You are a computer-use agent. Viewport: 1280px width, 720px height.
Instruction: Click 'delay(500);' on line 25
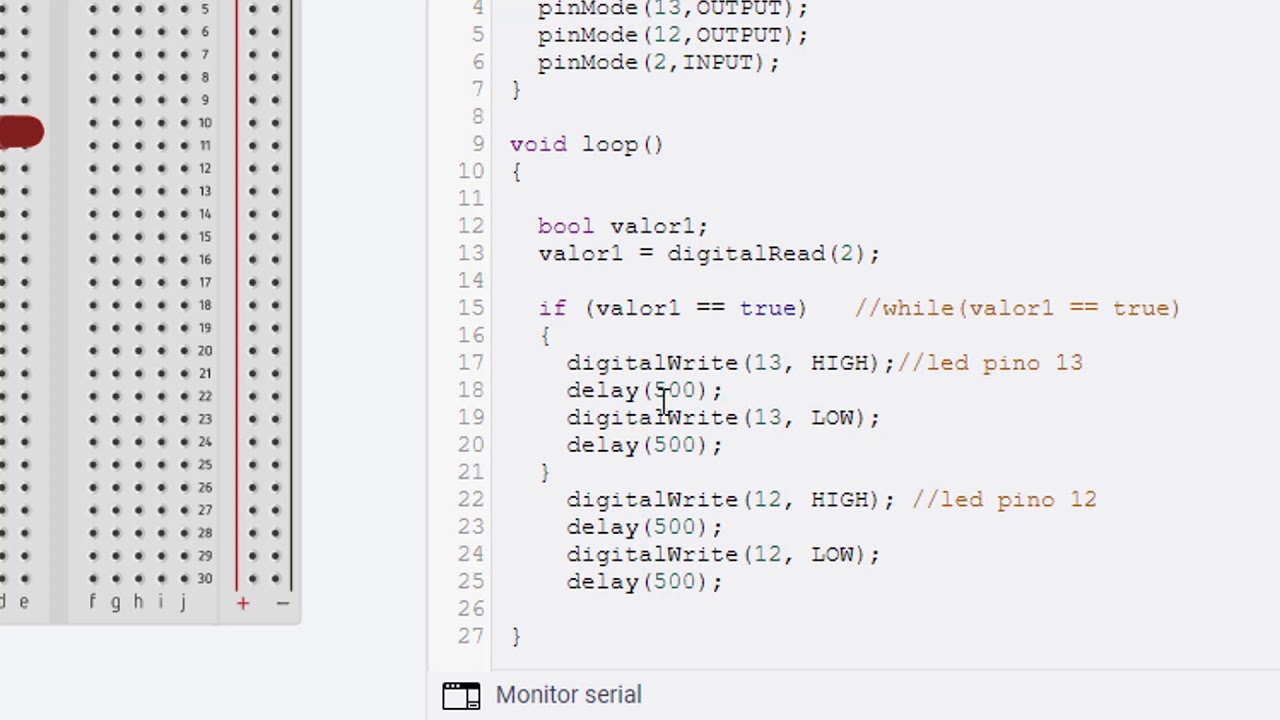click(644, 581)
